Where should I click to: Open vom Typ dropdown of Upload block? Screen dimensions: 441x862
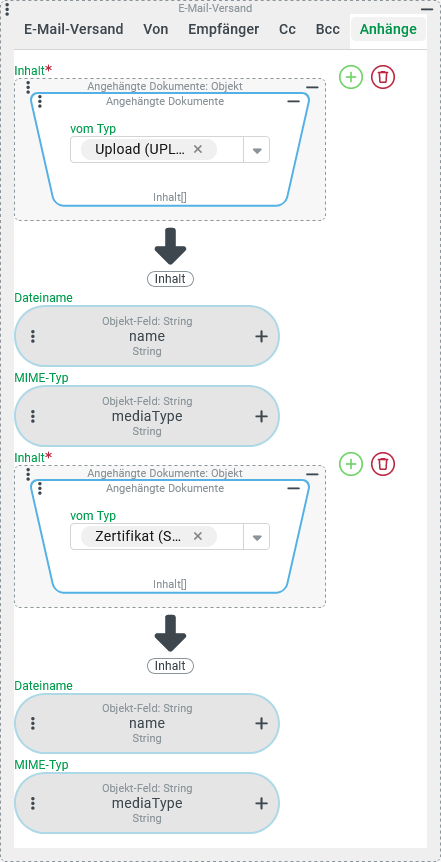point(257,150)
